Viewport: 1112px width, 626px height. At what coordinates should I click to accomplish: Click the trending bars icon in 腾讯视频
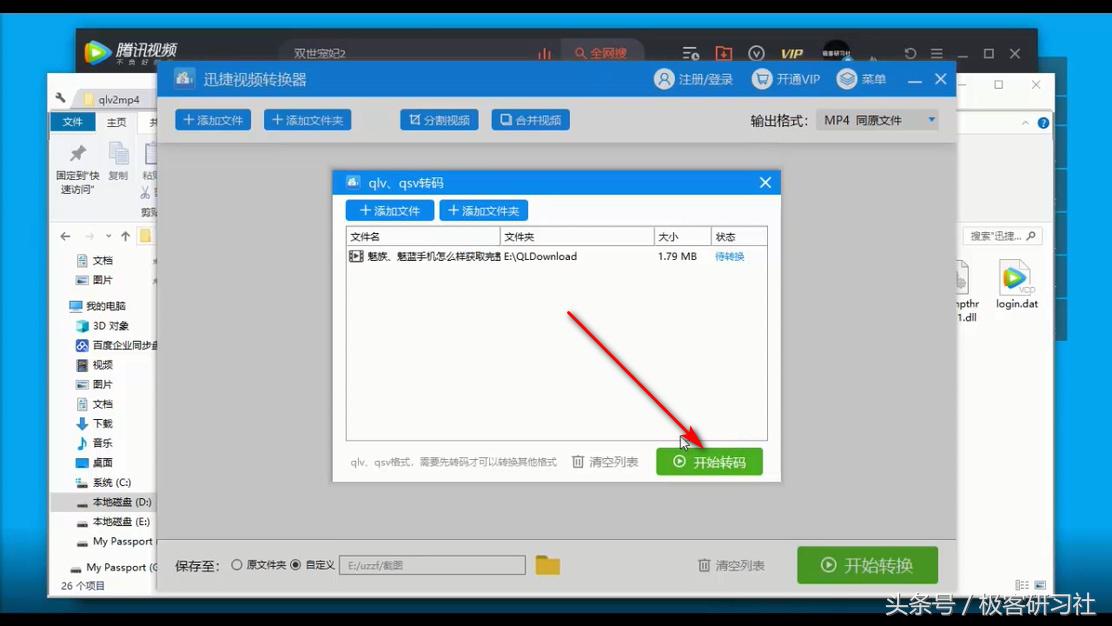point(544,53)
